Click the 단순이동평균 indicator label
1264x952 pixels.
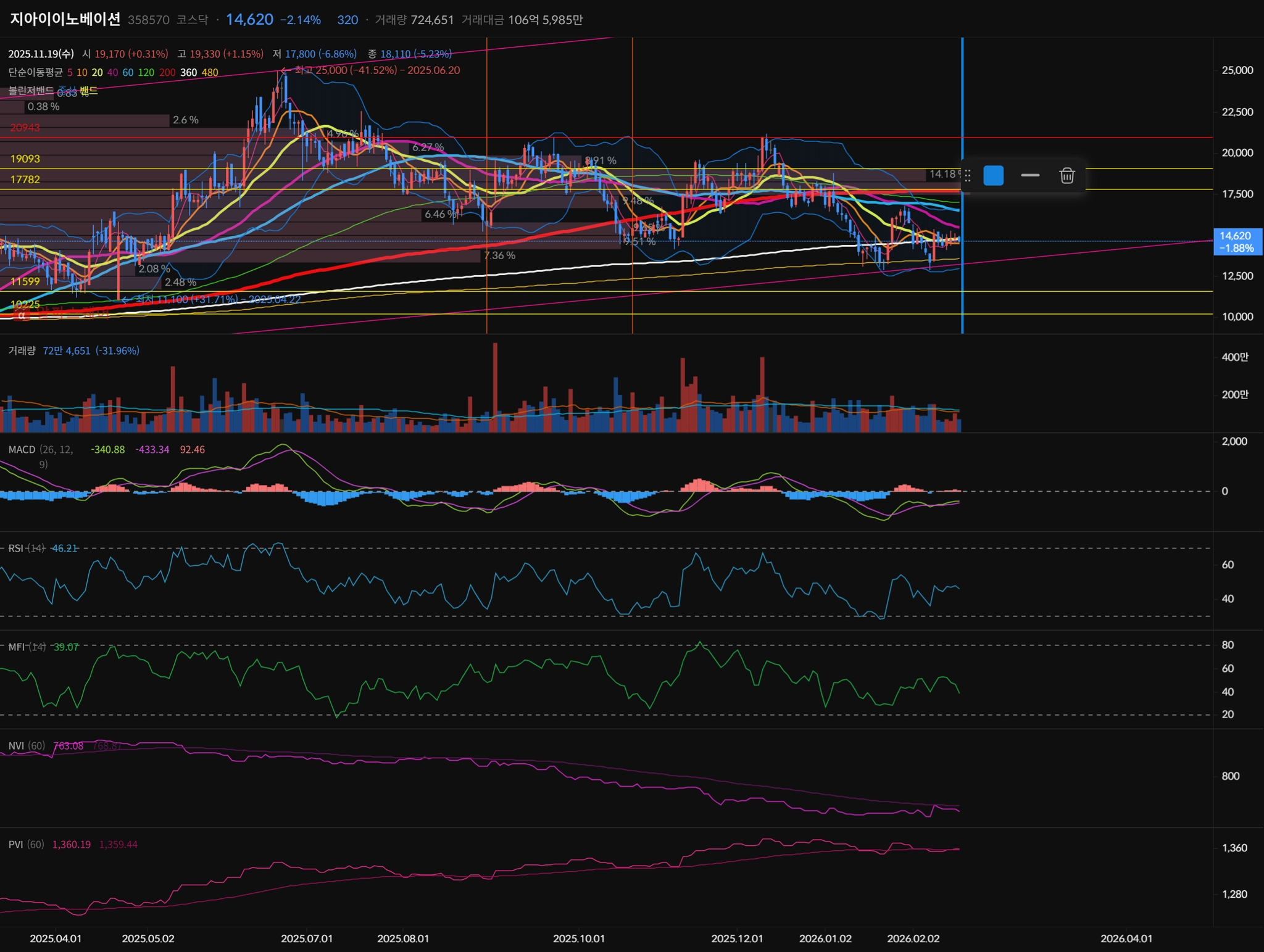click(x=35, y=72)
